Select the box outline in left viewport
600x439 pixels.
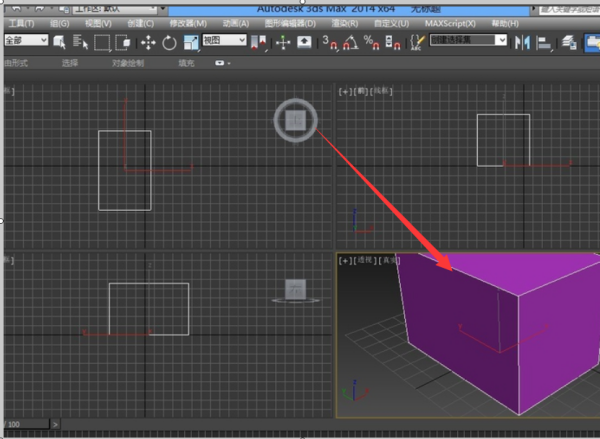149,309
